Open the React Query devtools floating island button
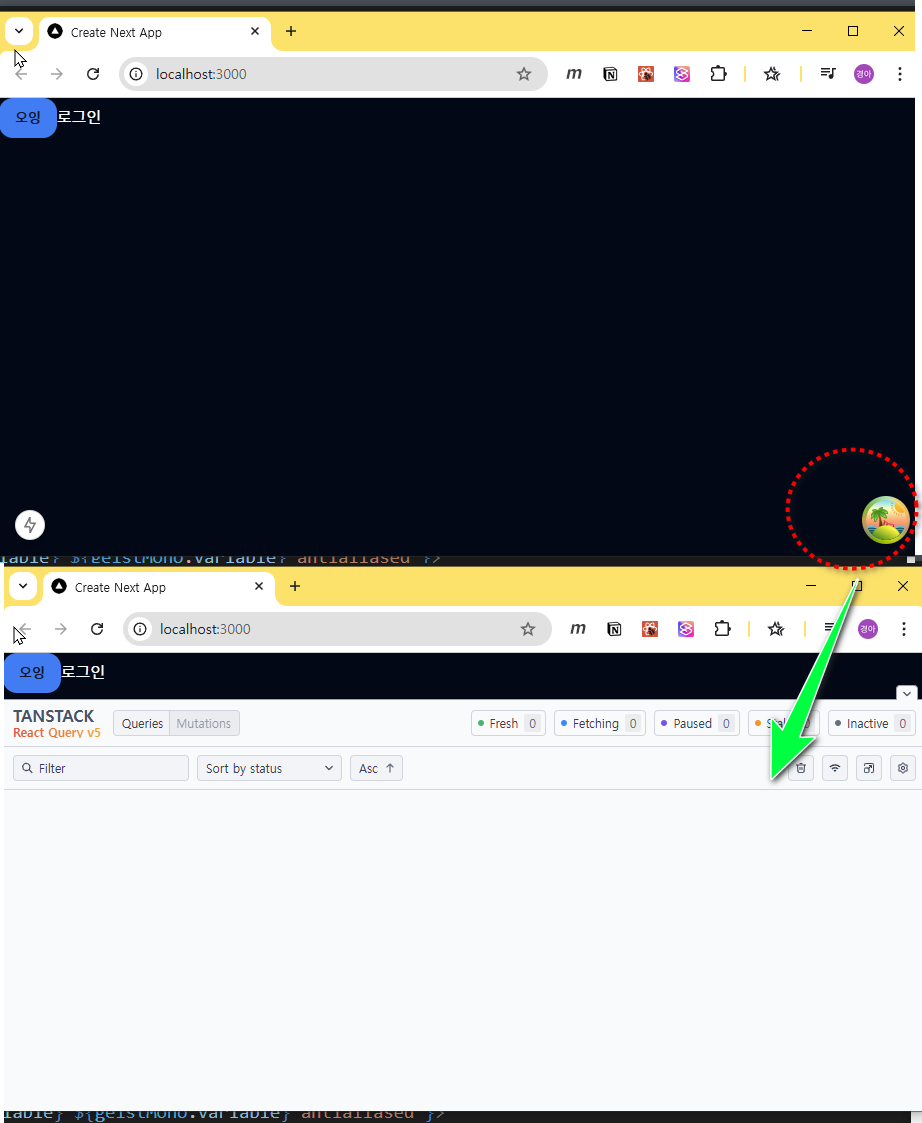The width and height of the screenshot is (922, 1123). pyautogui.click(x=886, y=519)
